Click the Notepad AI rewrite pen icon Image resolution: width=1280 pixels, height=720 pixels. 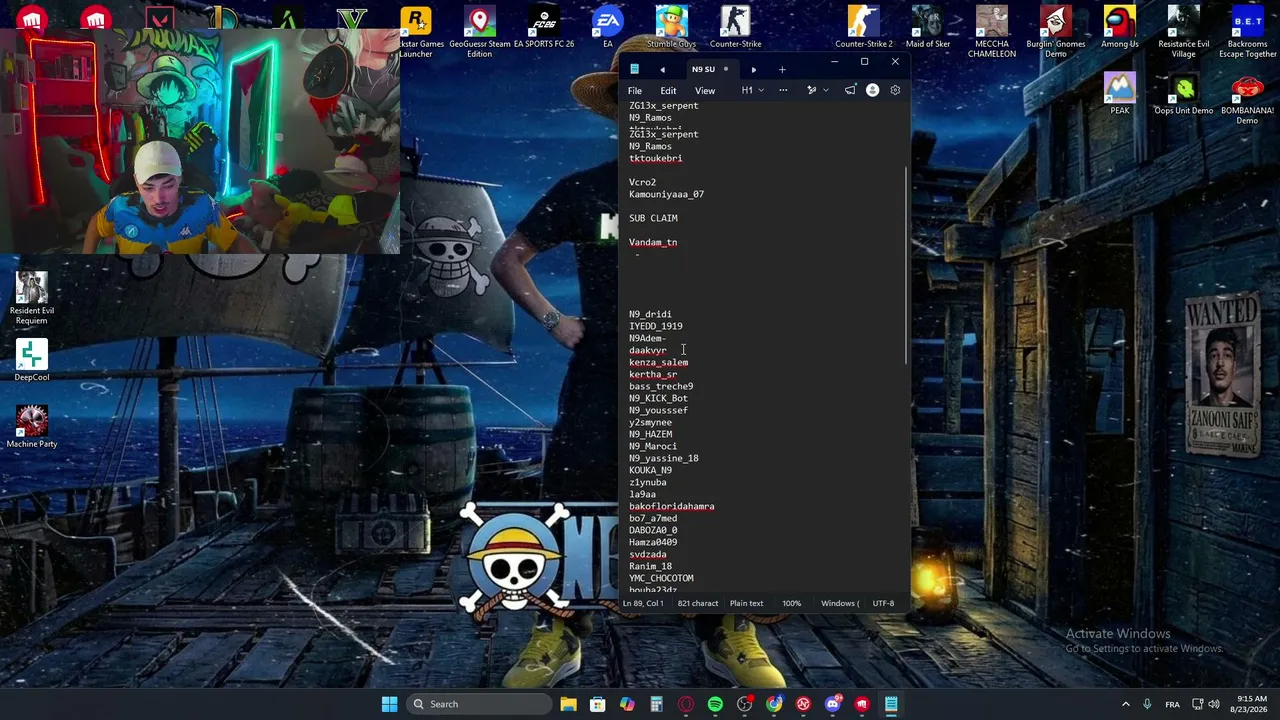[x=811, y=90]
